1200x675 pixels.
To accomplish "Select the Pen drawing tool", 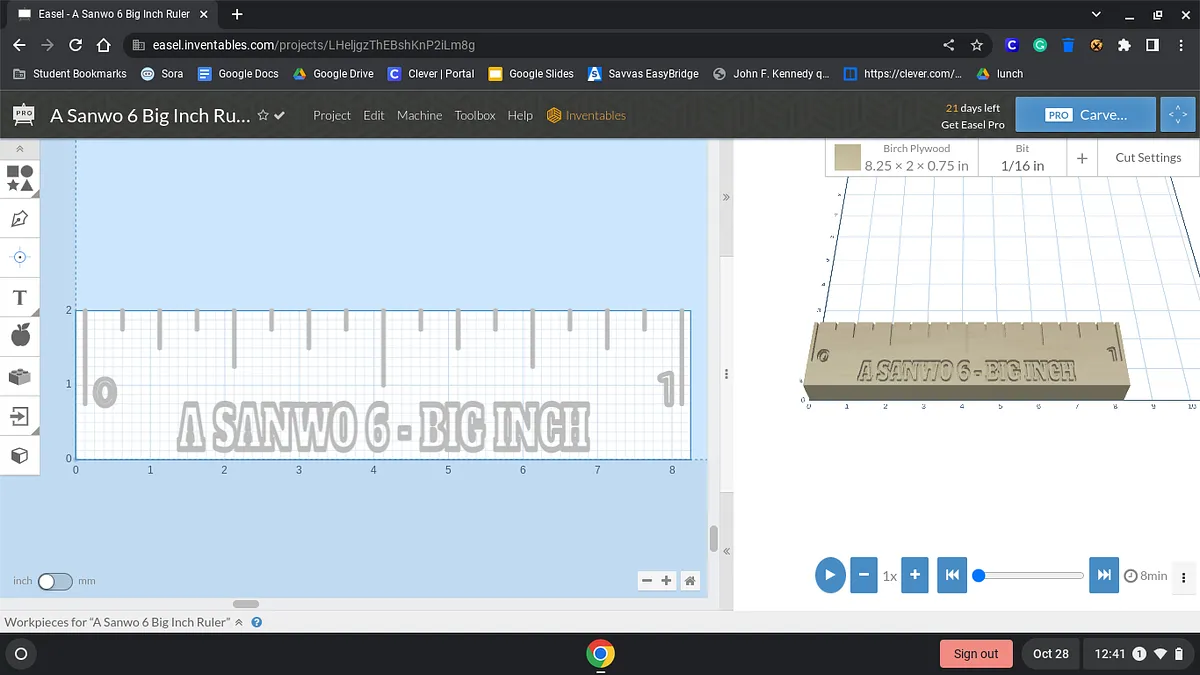I will point(20,218).
